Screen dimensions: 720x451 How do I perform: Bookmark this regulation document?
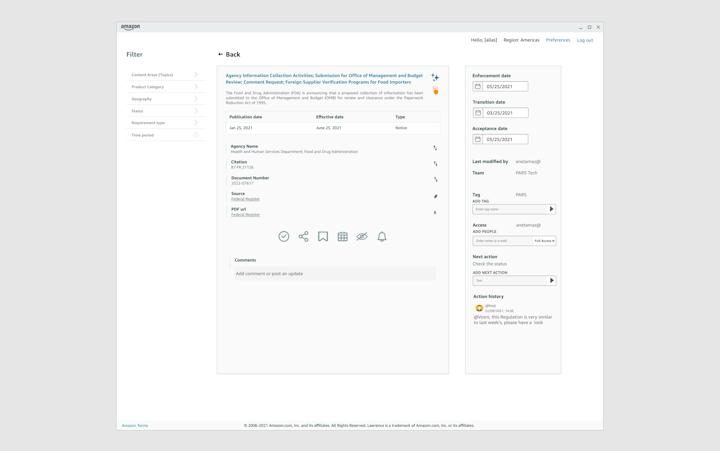click(x=323, y=237)
